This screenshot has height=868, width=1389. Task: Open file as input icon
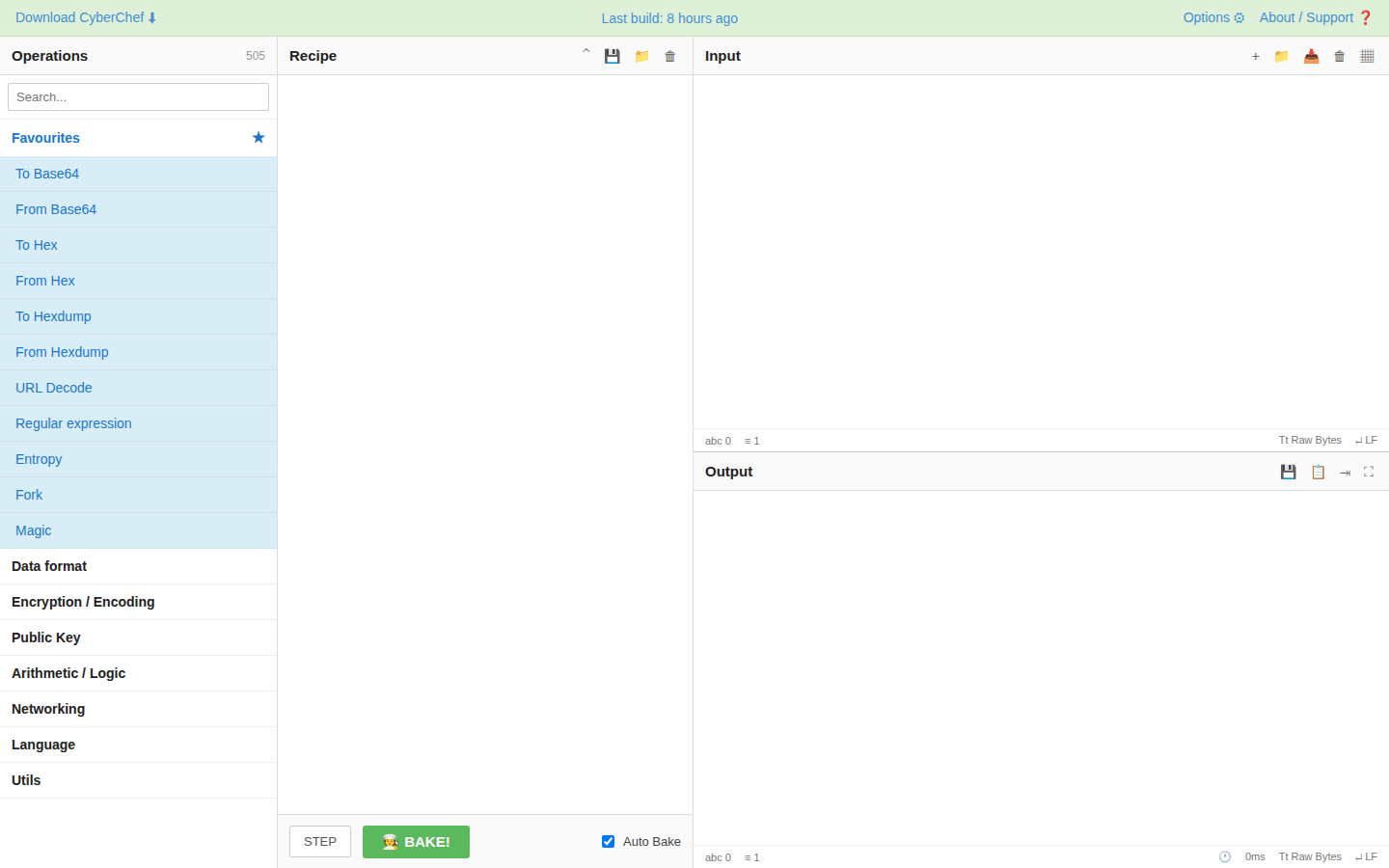(1311, 56)
